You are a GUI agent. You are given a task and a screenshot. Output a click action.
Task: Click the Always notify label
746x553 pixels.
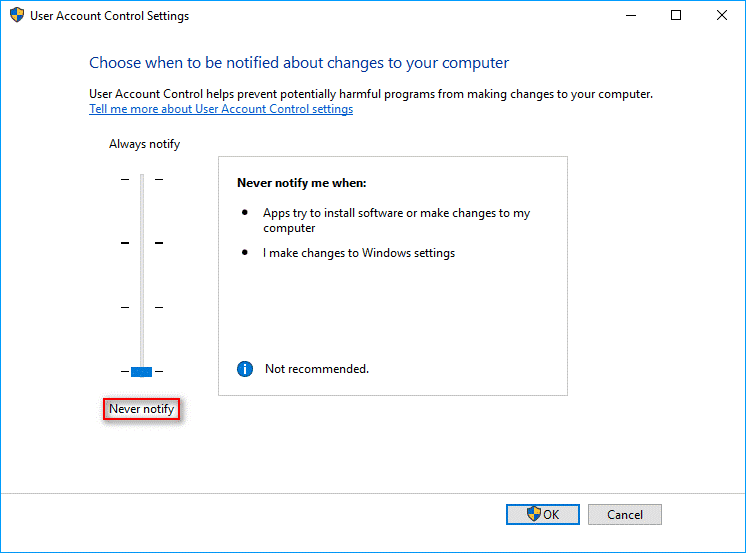click(x=144, y=144)
